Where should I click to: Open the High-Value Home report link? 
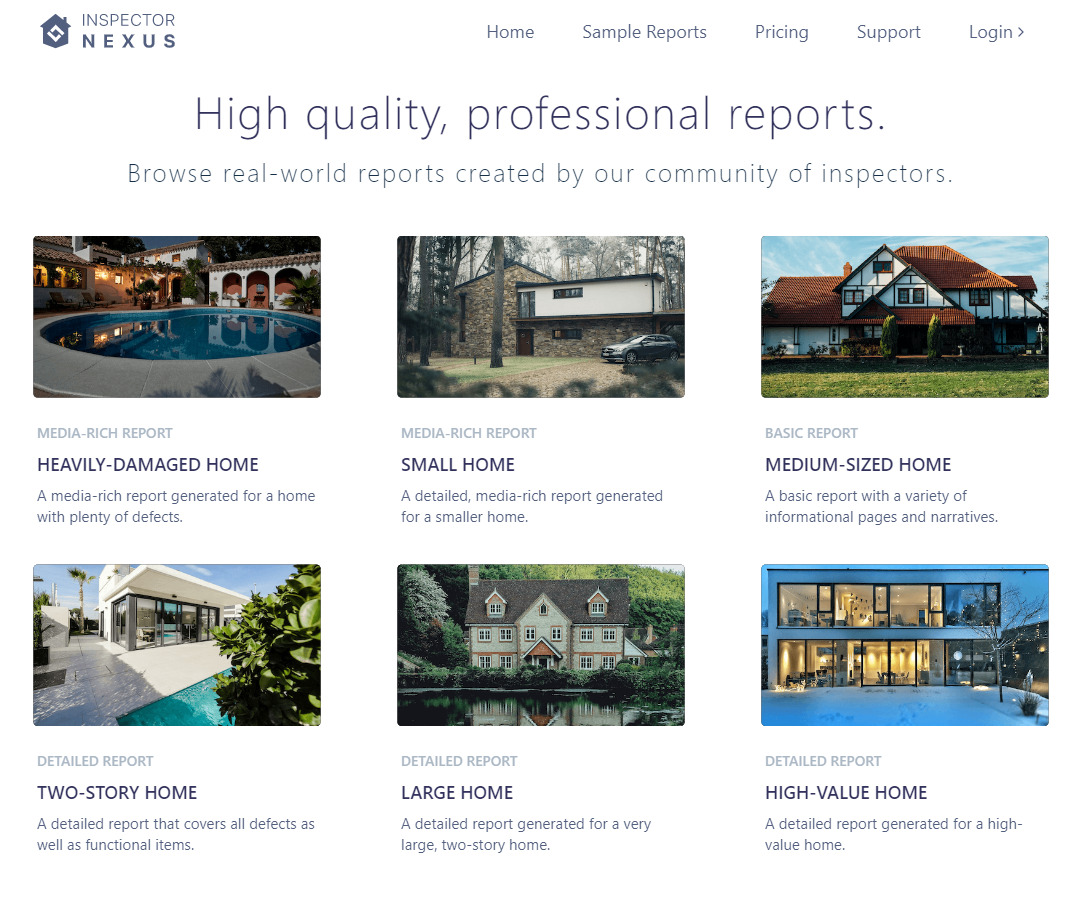[846, 792]
